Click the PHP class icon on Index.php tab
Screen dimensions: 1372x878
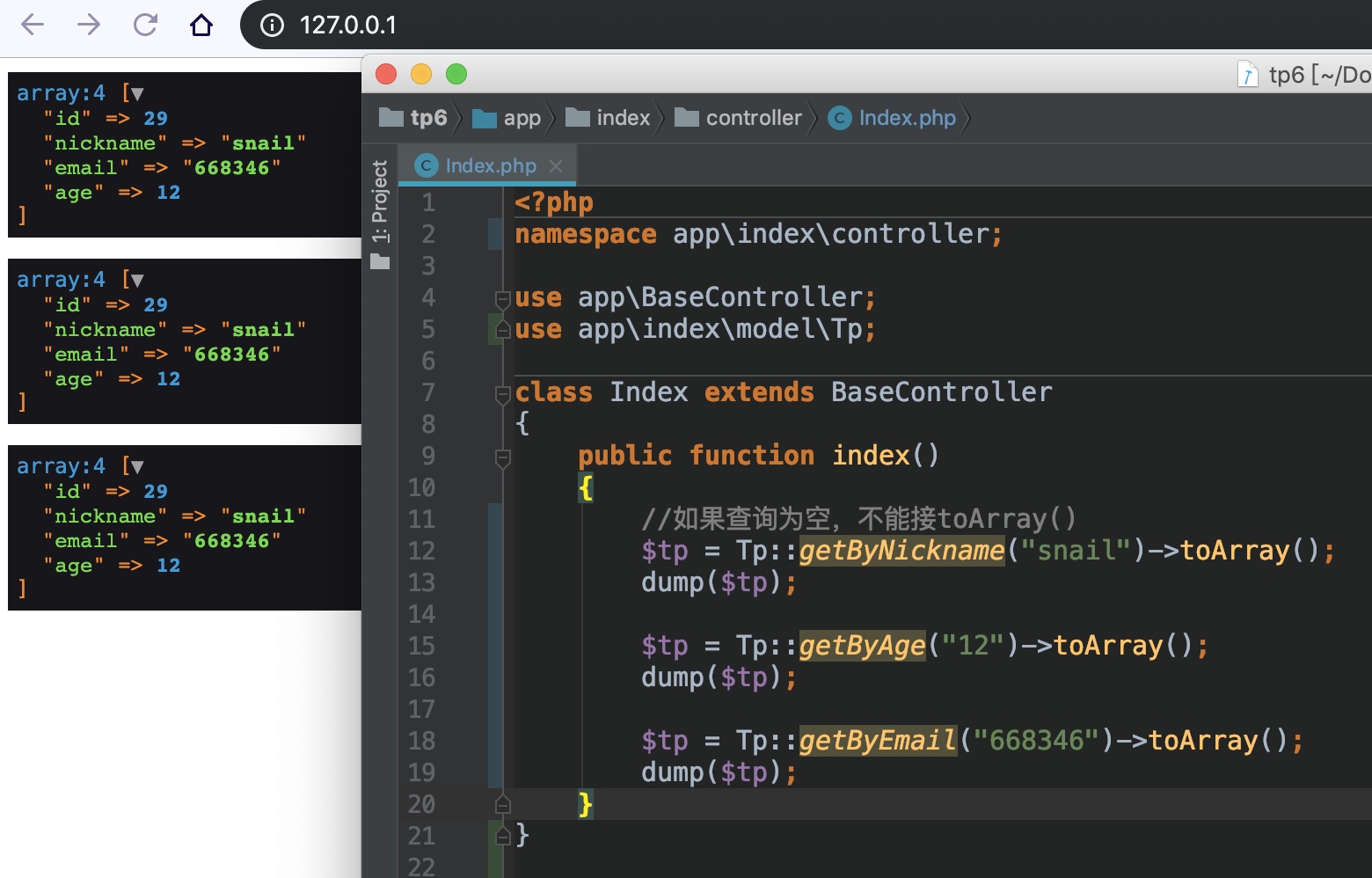pyautogui.click(x=426, y=165)
